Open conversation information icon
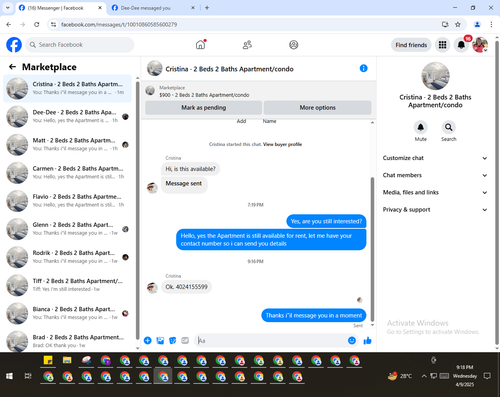Viewport: 500px width, 397px height. (363, 68)
